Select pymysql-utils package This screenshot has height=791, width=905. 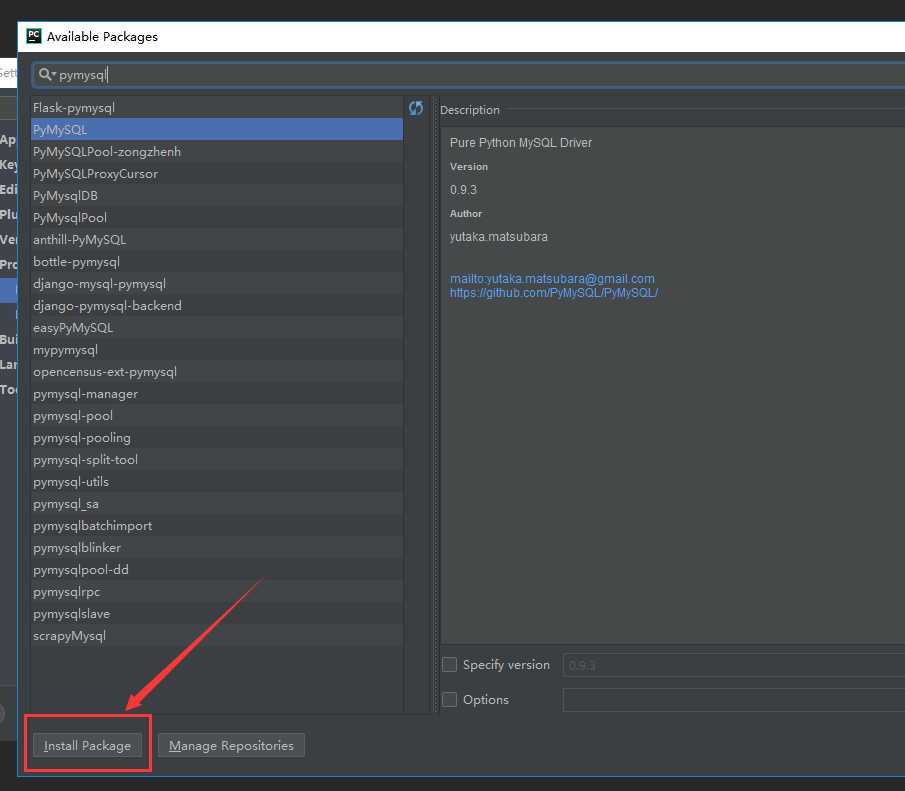coord(217,482)
